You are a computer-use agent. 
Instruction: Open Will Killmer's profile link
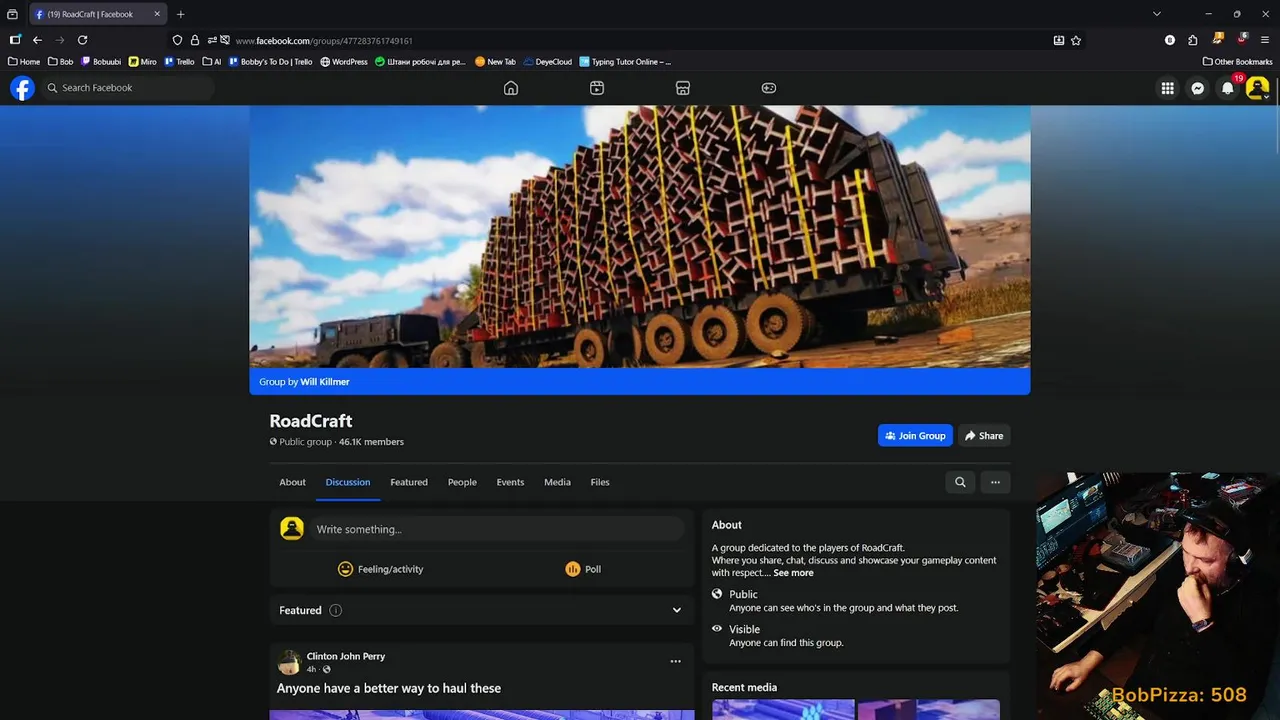click(x=325, y=382)
